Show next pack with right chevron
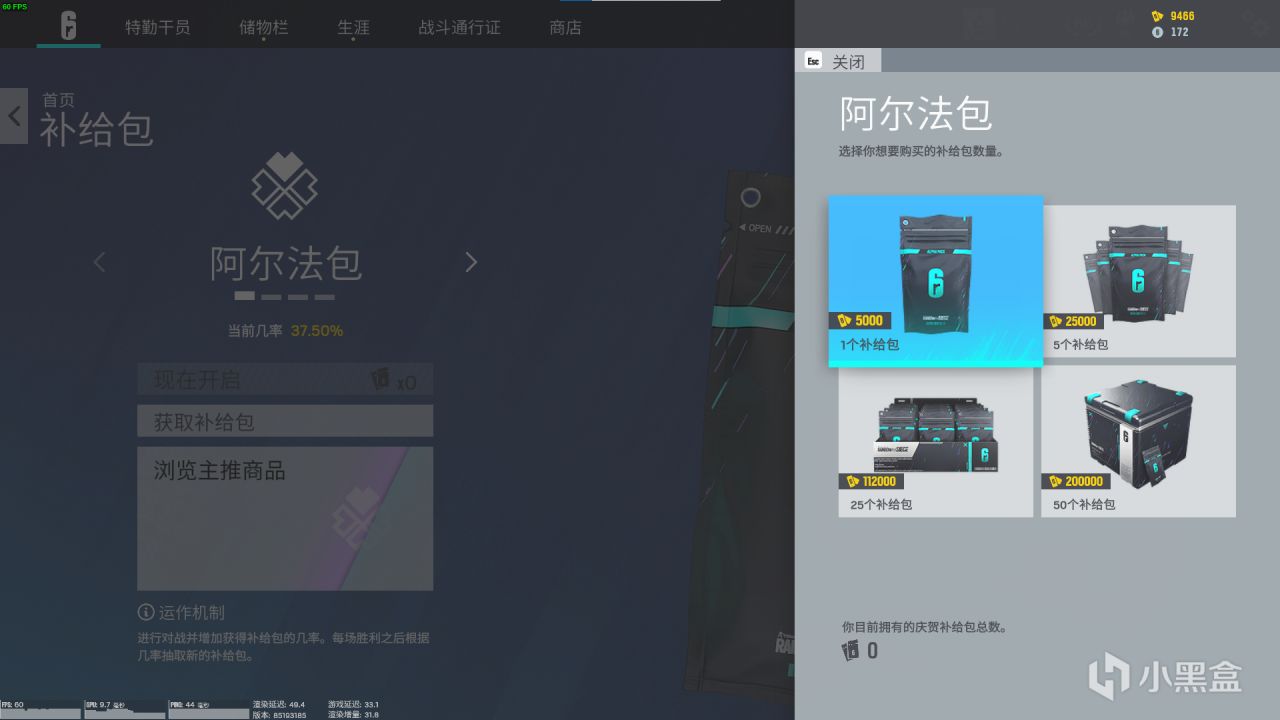The image size is (1280, 720). tap(471, 262)
